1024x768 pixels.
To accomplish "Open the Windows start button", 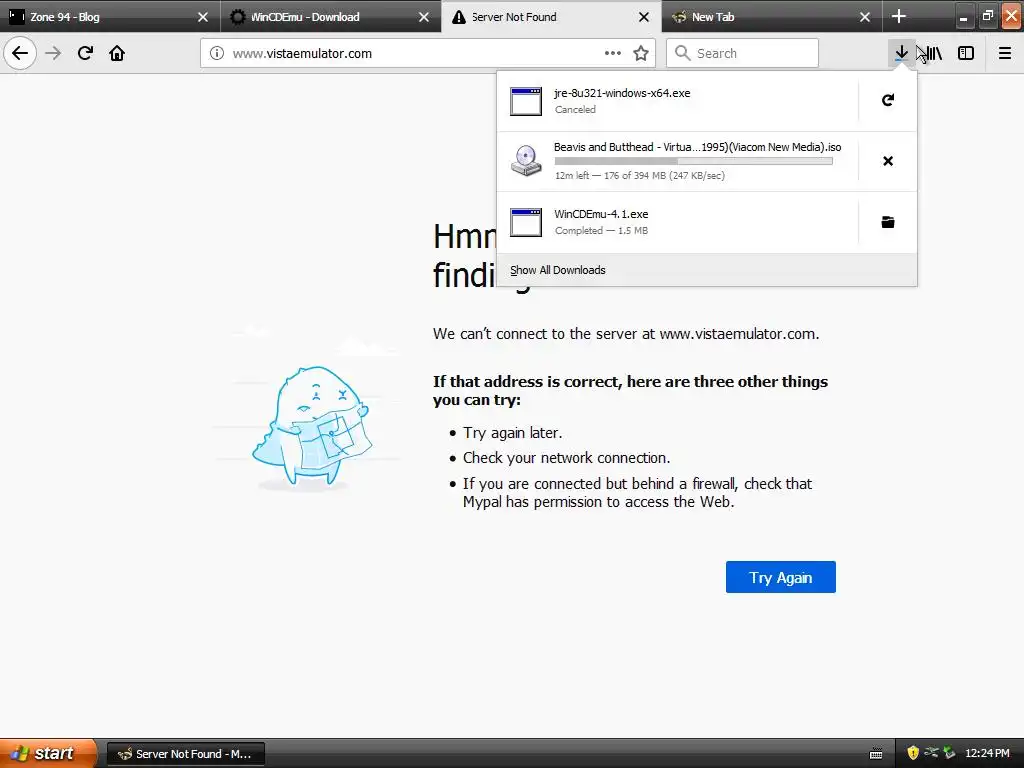I will (48, 753).
